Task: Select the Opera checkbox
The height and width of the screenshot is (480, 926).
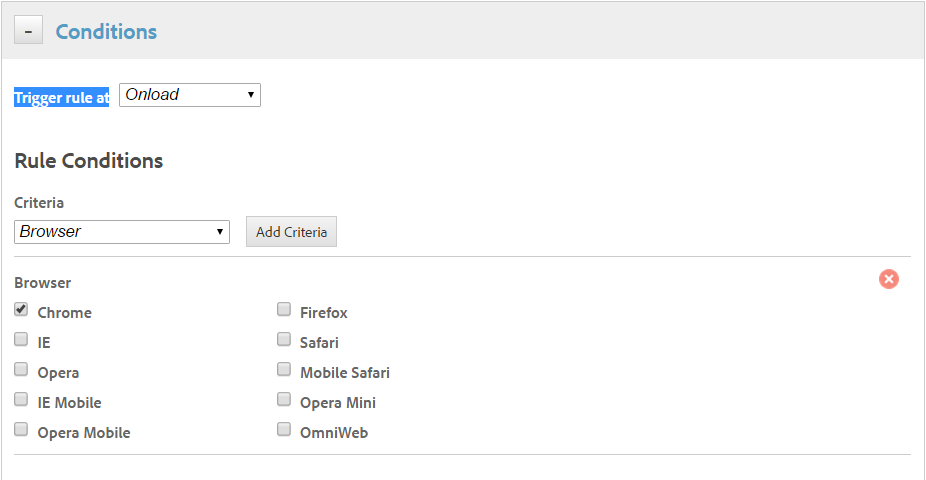Action: (21, 369)
